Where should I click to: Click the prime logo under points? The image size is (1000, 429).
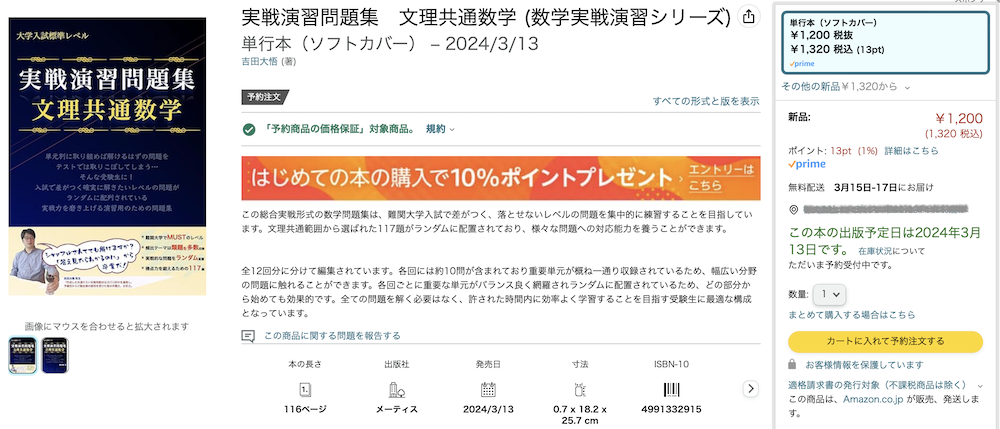pyautogui.click(x=807, y=164)
